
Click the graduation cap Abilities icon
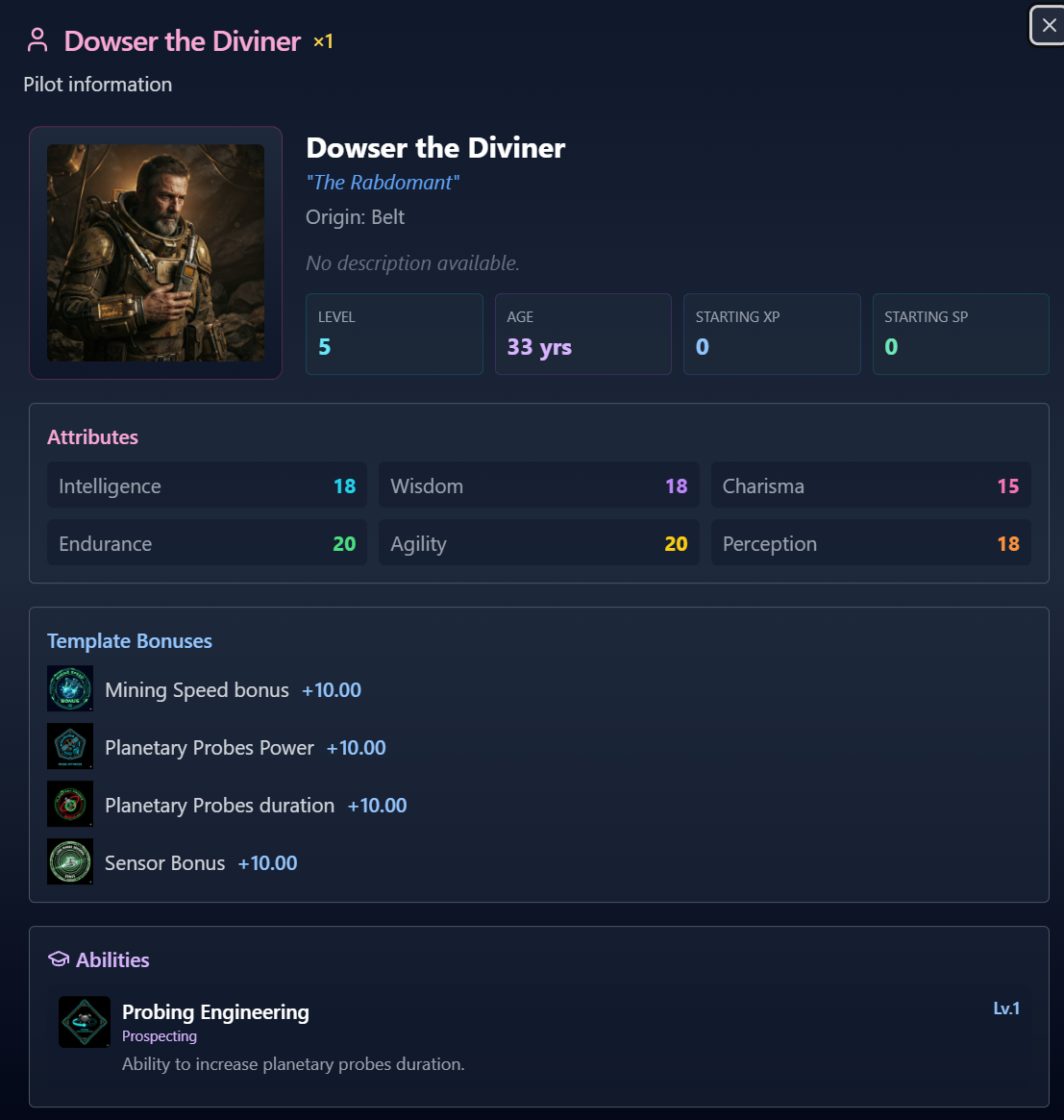pos(59,959)
